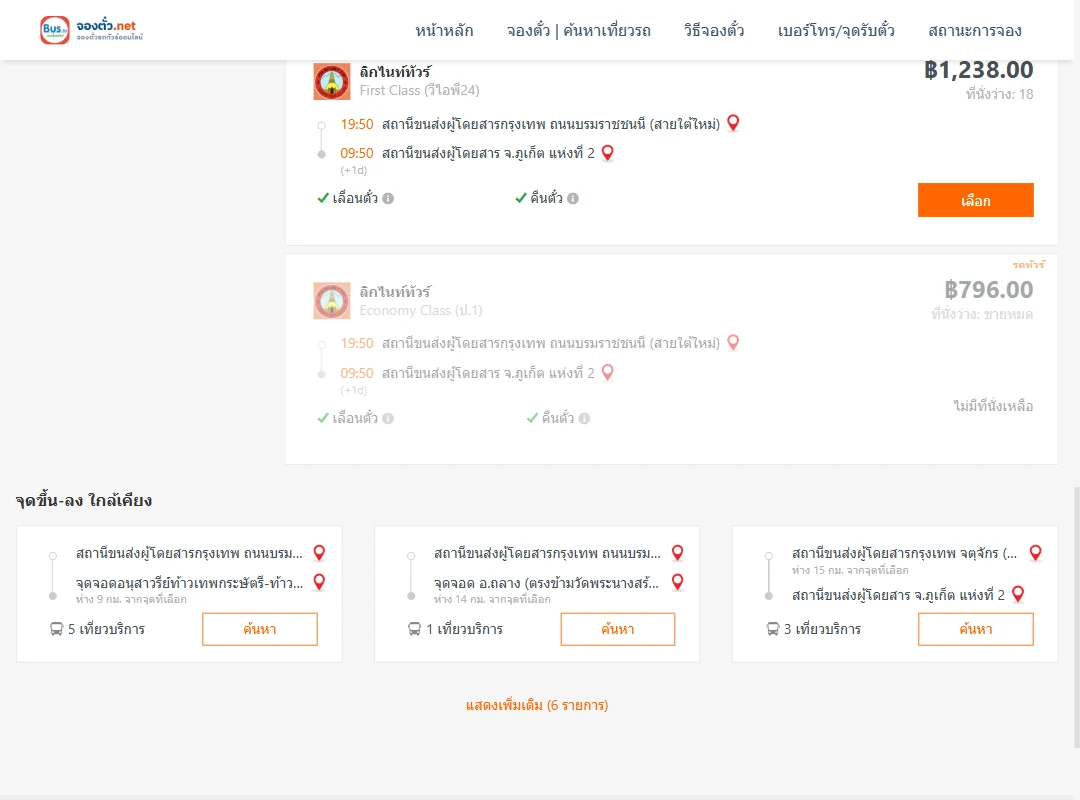Click the ไม่มีที่นั่งเหลือ sold-out notice
The image size is (1080, 800).
coord(993,407)
